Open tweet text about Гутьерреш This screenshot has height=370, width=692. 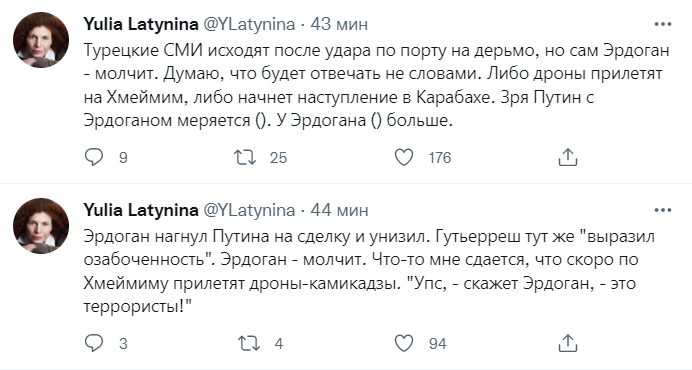point(369,271)
